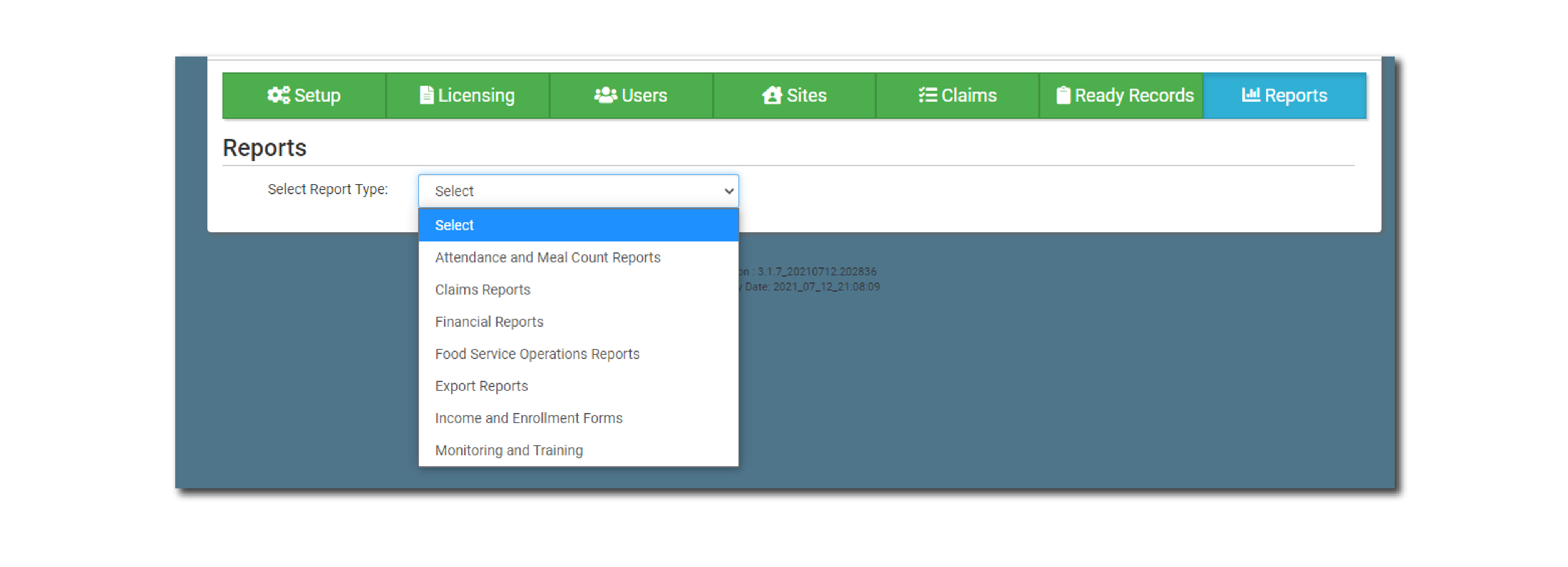Click the Select Report Type combo box field
The image size is (1568, 567).
point(566,191)
